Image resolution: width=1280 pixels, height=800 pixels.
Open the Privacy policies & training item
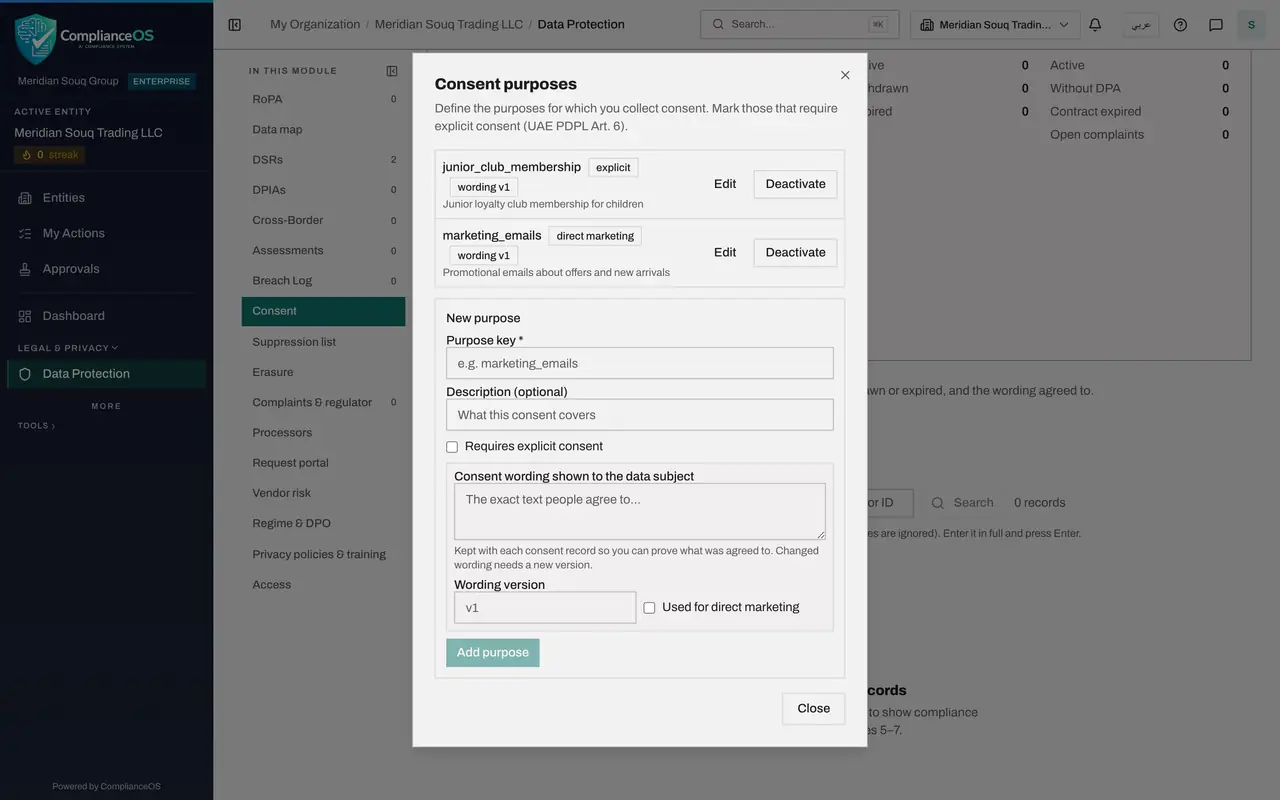[323, 554]
